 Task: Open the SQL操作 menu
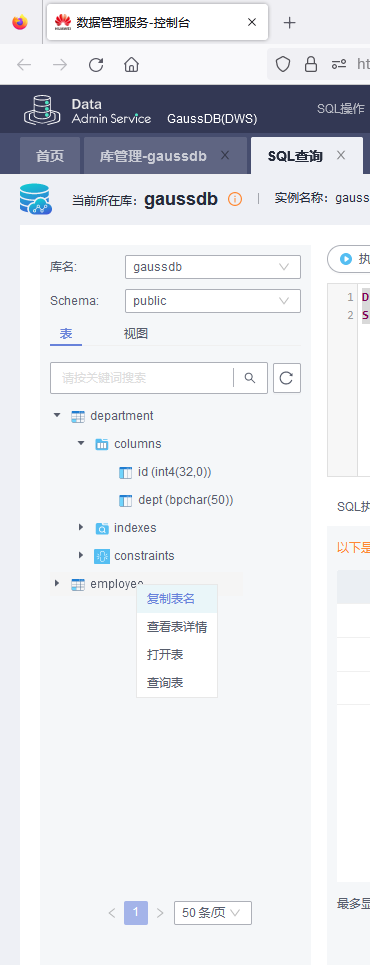point(340,109)
